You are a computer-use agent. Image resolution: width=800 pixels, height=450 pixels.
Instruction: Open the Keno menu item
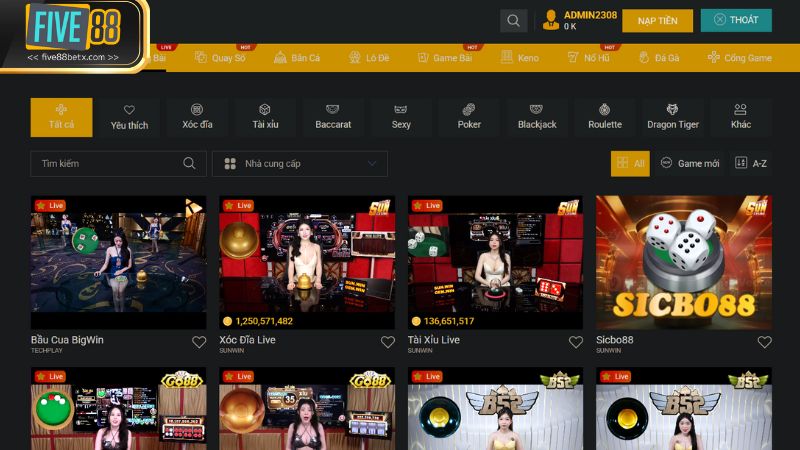coord(520,58)
